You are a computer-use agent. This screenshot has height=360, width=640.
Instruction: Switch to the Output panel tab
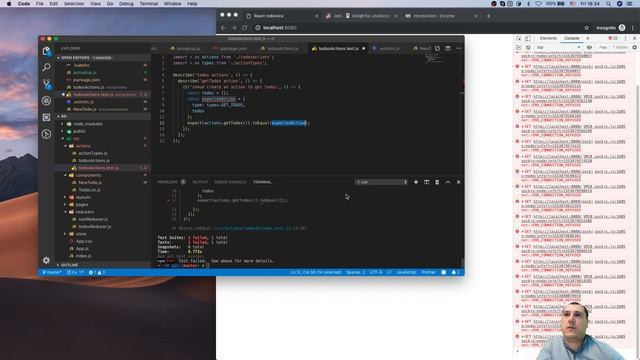(x=200, y=182)
